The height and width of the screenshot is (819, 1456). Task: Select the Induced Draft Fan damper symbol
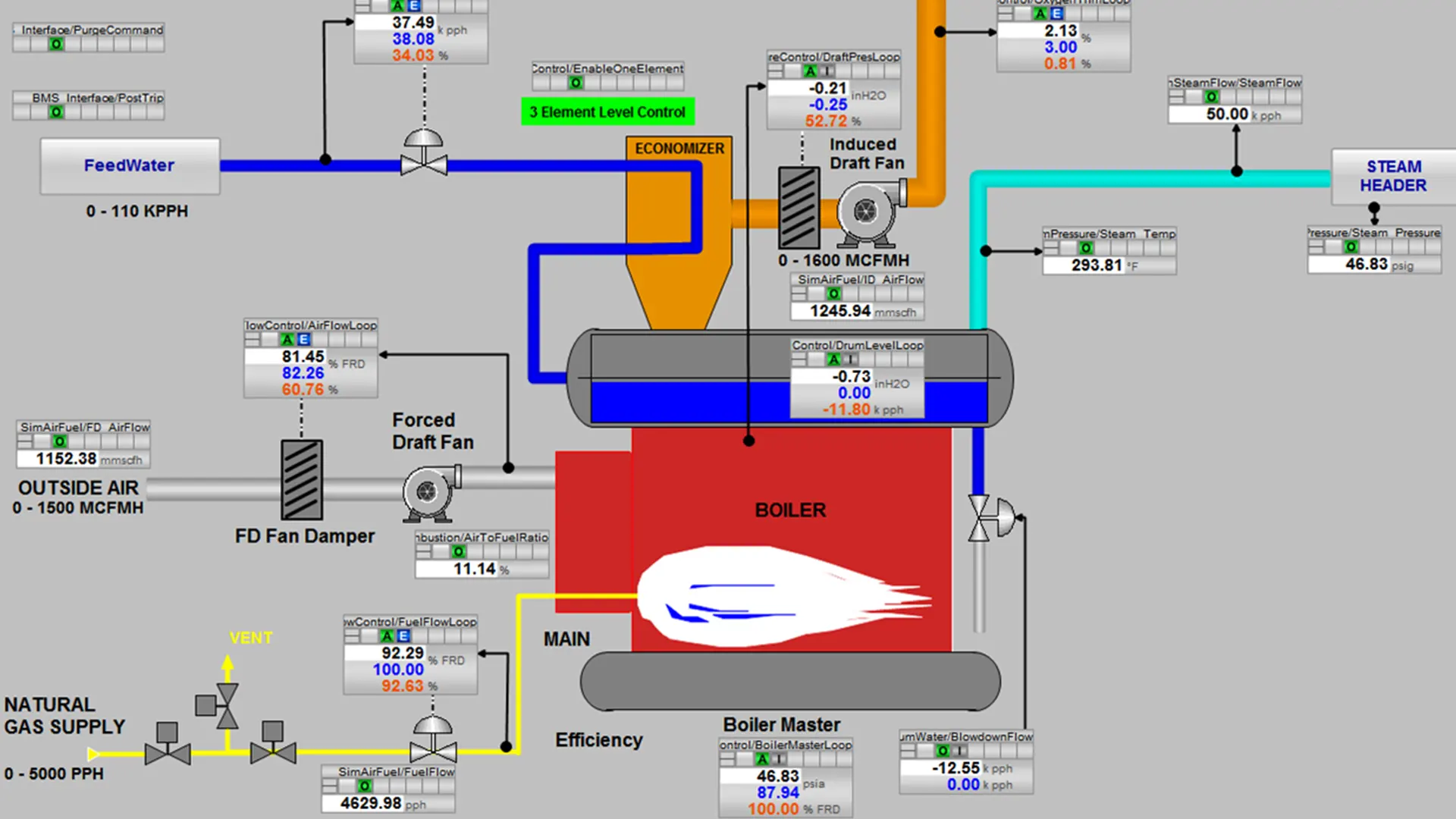click(799, 207)
